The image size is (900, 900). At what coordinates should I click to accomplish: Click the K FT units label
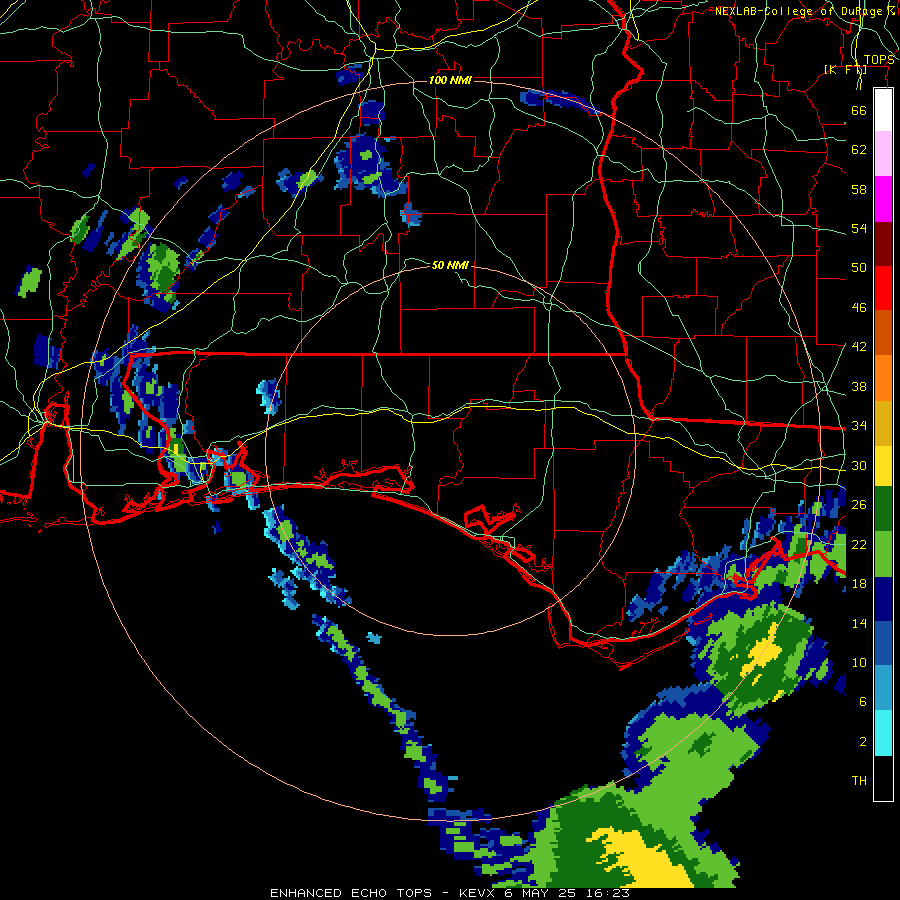(x=845, y=70)
